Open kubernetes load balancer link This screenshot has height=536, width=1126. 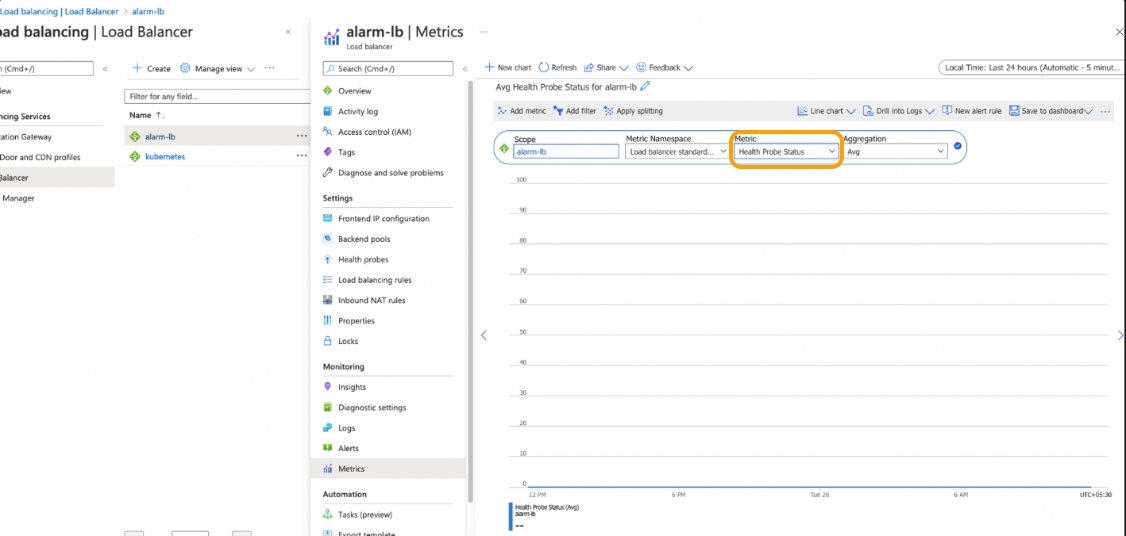coord(165,156)
